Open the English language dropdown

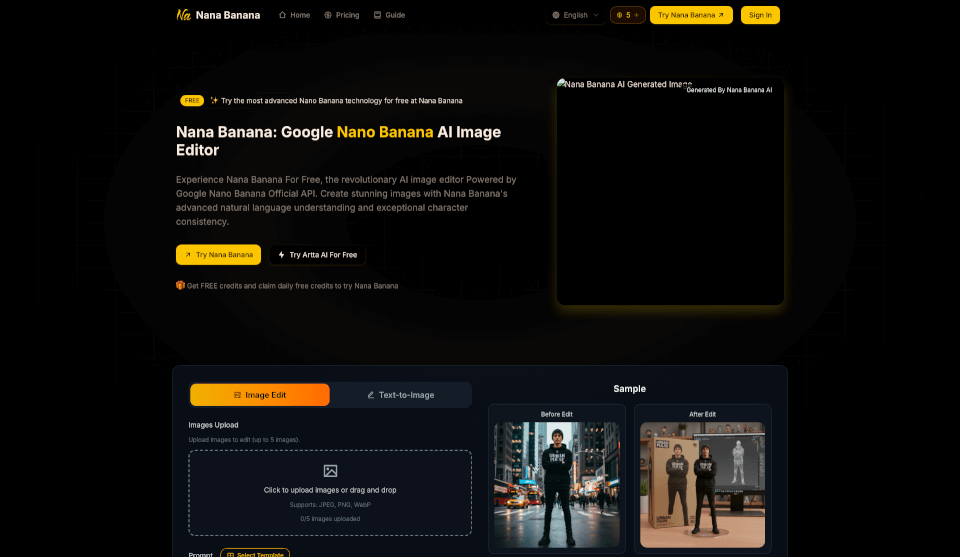[575, 15]
